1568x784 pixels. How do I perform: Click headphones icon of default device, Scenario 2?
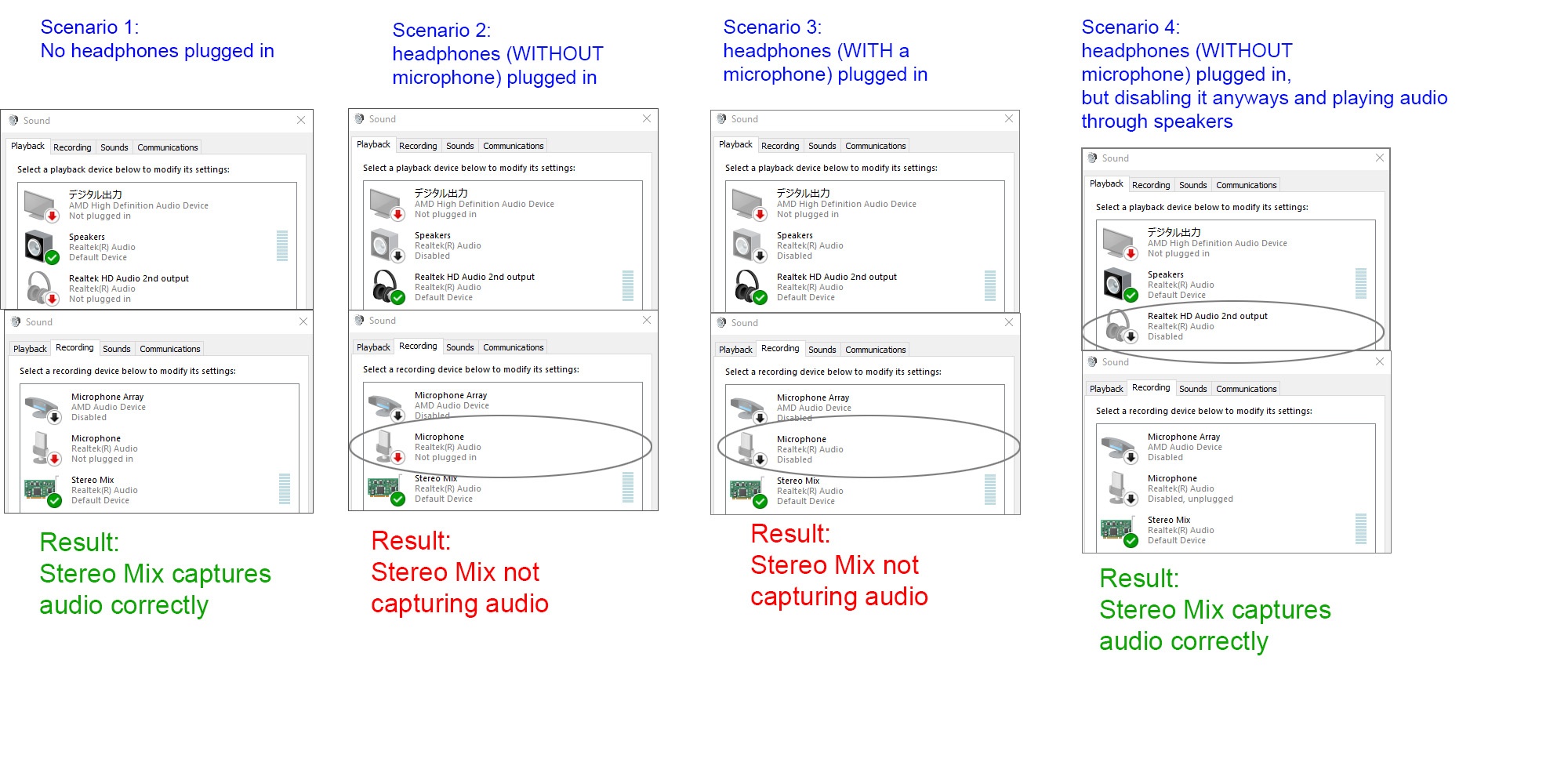387,287
